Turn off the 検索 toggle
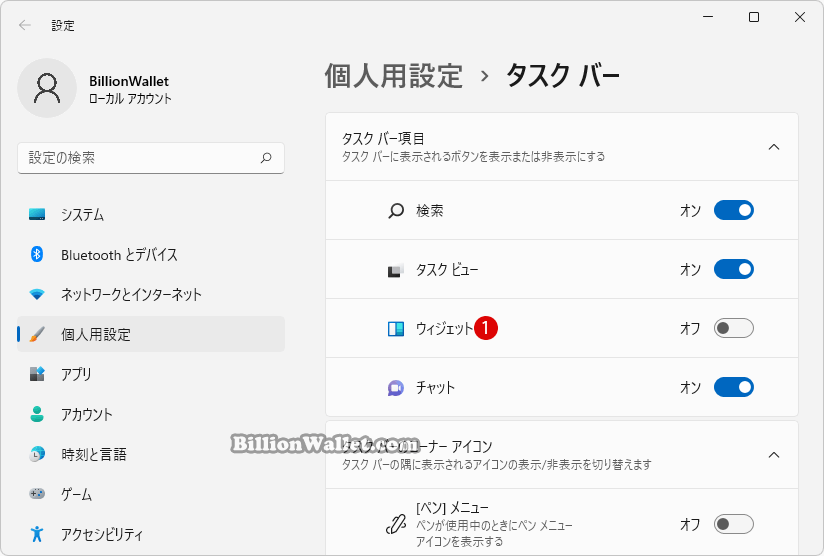The width and height of the screenshot is (824, 556). tap(734, 210)
